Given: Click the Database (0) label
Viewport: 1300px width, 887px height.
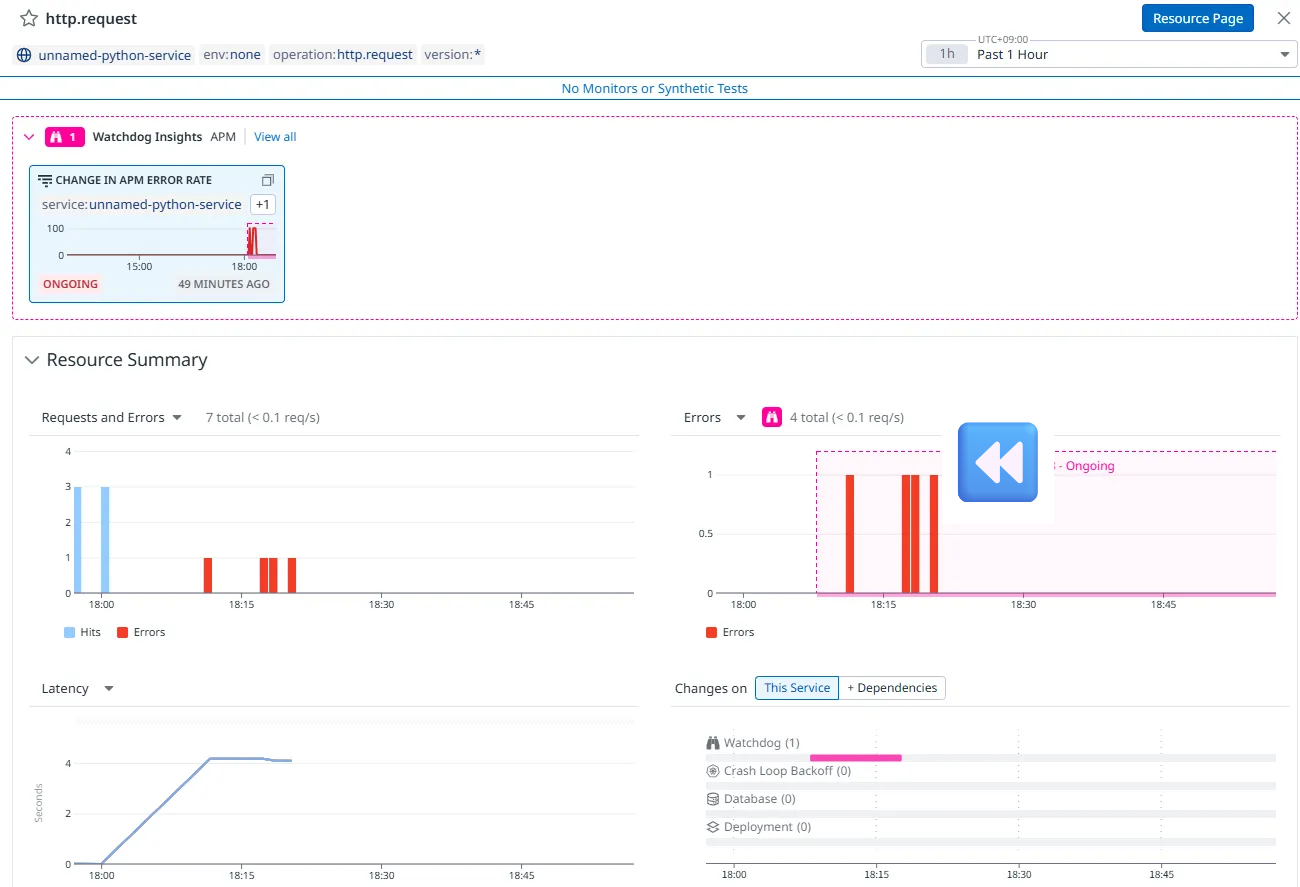Looking at the screenshot, I should (760, 799).
